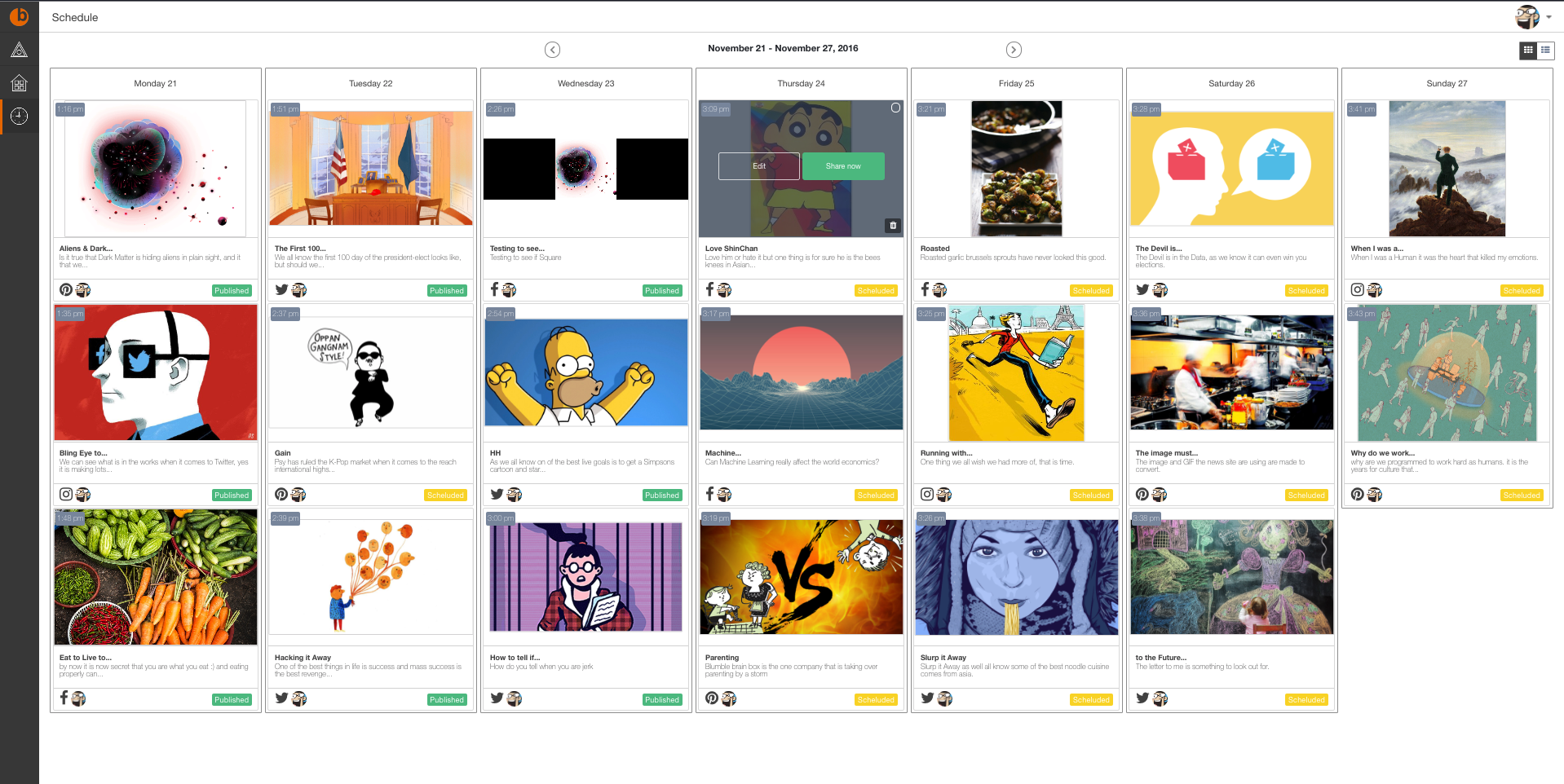Go to the previous week with the left arrow
The width and height of the screenshot is (1564, 784).
click(552, 50)
